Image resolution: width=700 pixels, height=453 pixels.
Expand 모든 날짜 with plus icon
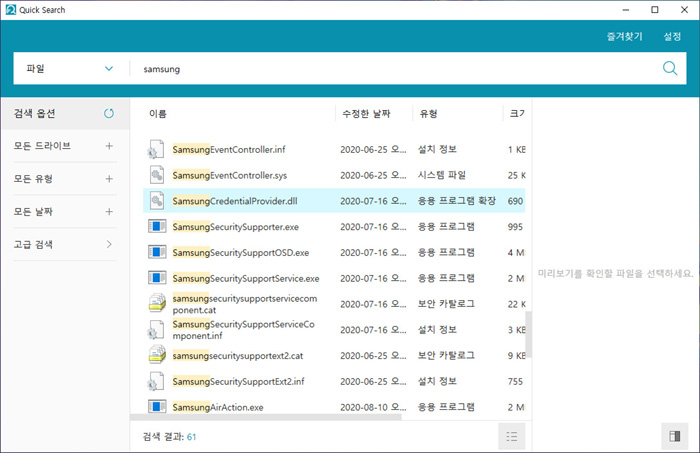[109, 212]
